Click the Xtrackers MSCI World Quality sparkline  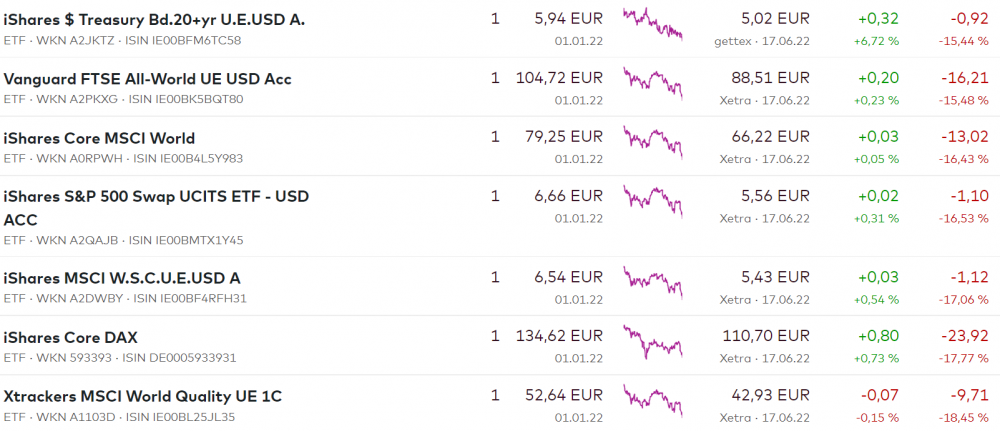(x=652, y=401)
